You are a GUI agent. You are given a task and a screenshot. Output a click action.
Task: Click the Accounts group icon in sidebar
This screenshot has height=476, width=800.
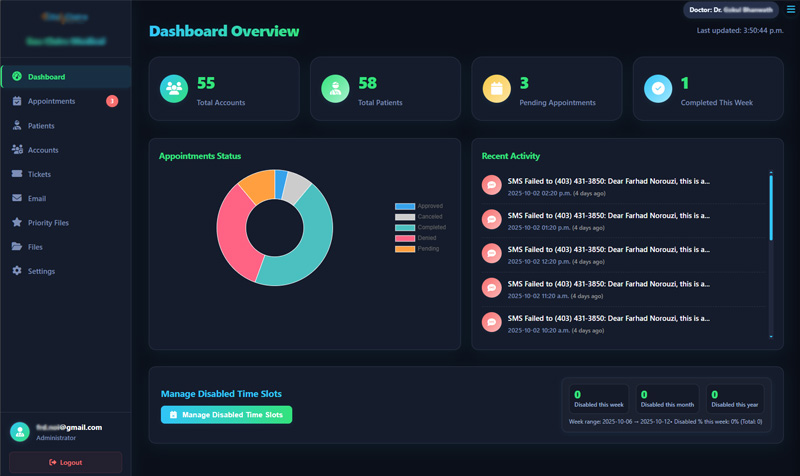[x=17, y=149]
